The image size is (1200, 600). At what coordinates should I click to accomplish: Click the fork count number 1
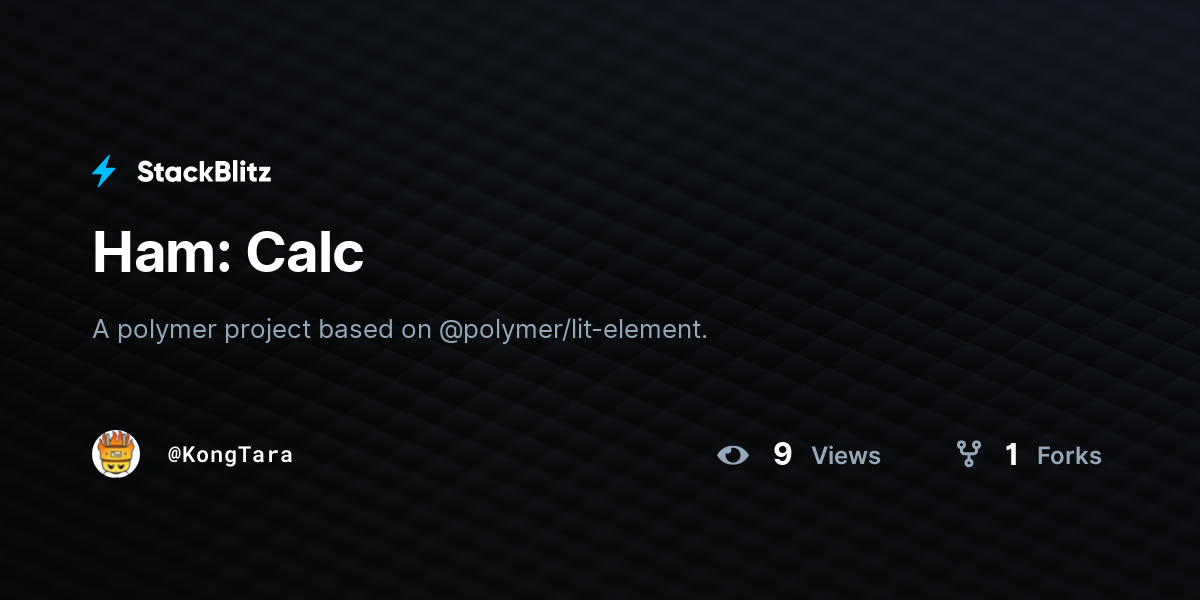point(1012,455)
